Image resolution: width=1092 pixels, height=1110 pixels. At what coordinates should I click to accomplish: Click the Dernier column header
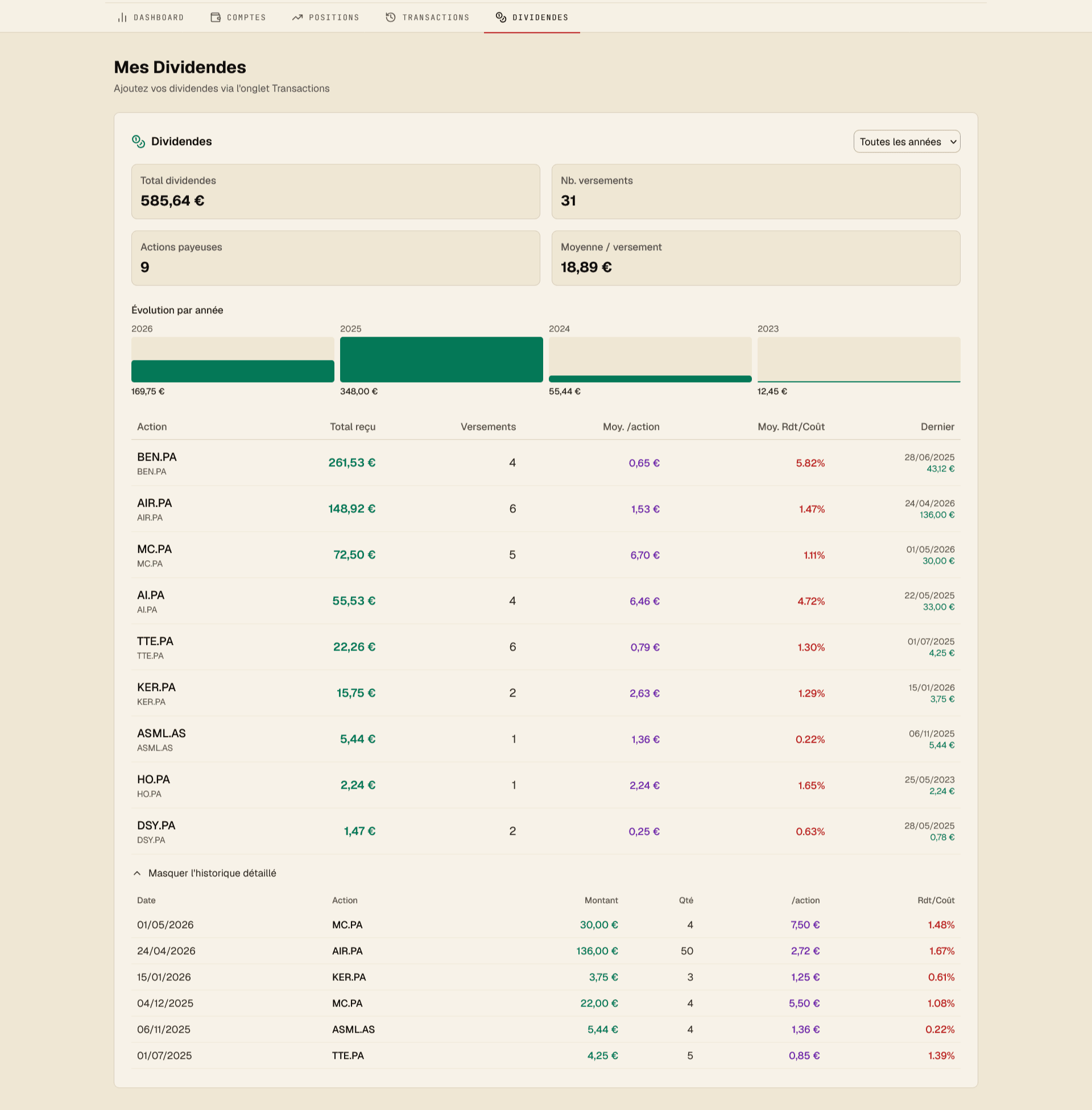pos(938,426)
